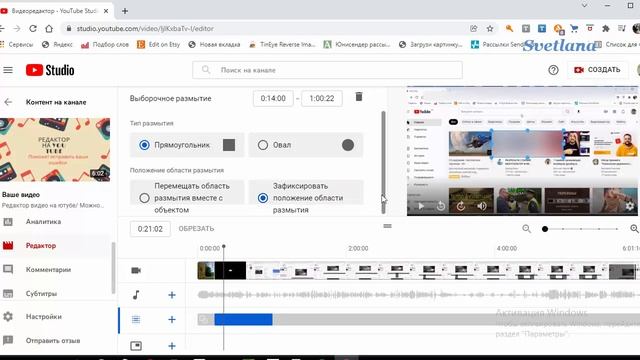Open preview settings gear icon
The height and width of the screenshot is (360, 640).
630,206
